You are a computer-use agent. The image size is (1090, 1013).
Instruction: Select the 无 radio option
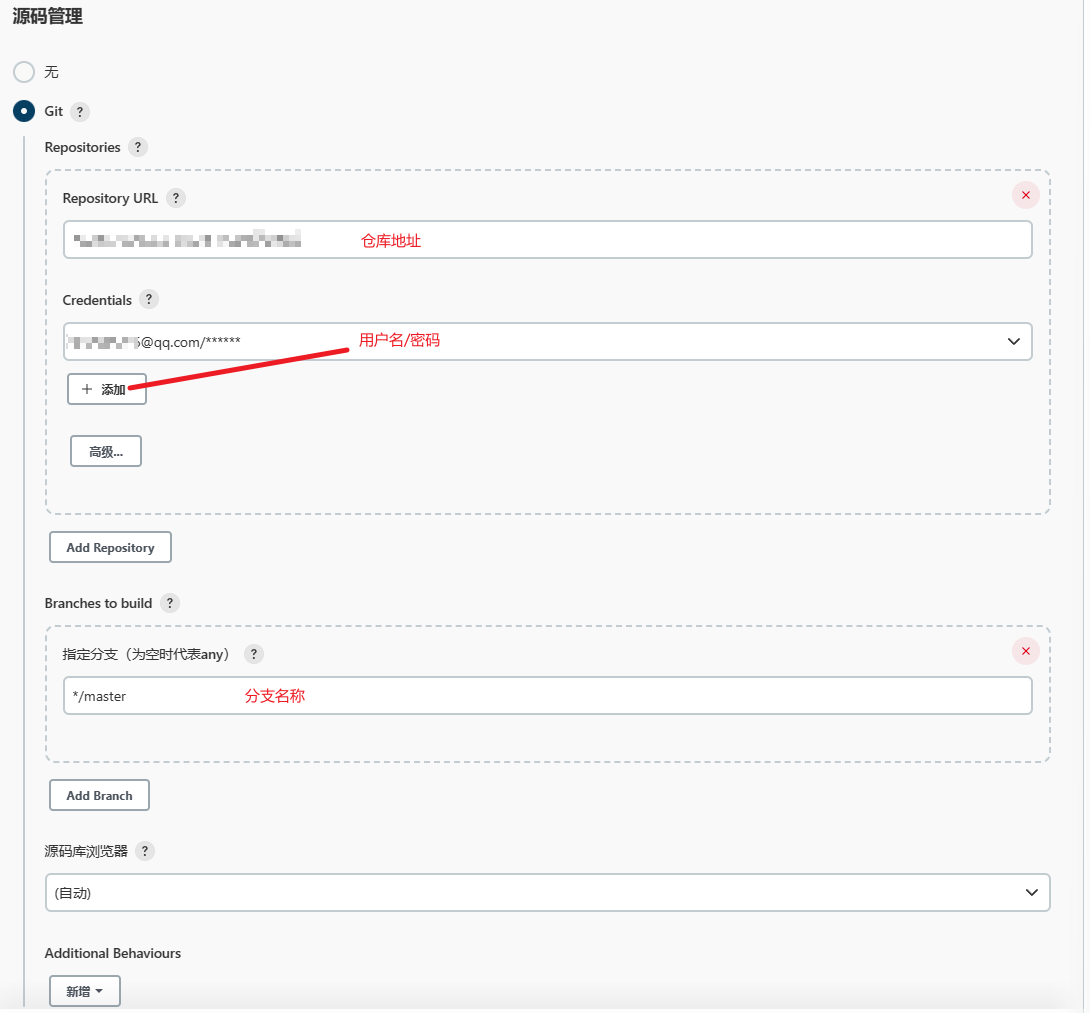point(24,72)
